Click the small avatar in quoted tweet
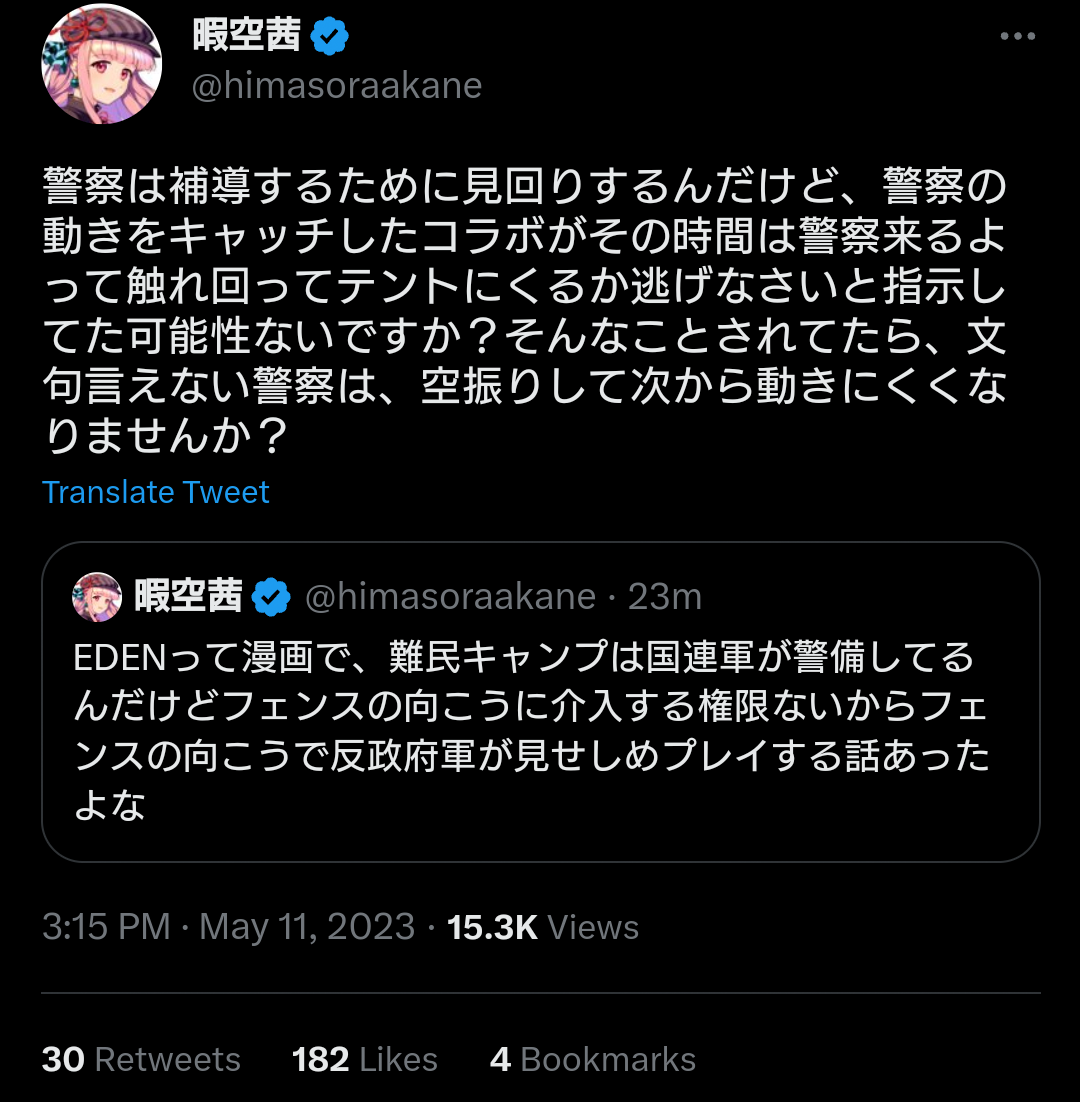Screen dimensions: 1080x1102 [97, 598]
